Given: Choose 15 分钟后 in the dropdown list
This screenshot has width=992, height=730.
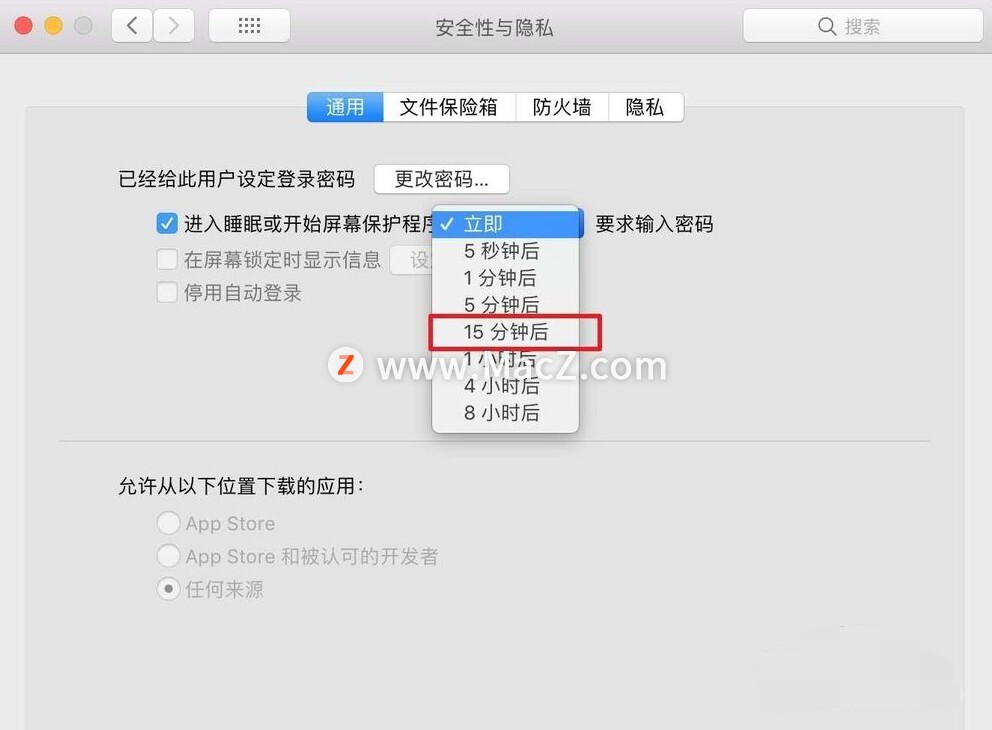Looking at the screenshot, I should click(505, 332).
